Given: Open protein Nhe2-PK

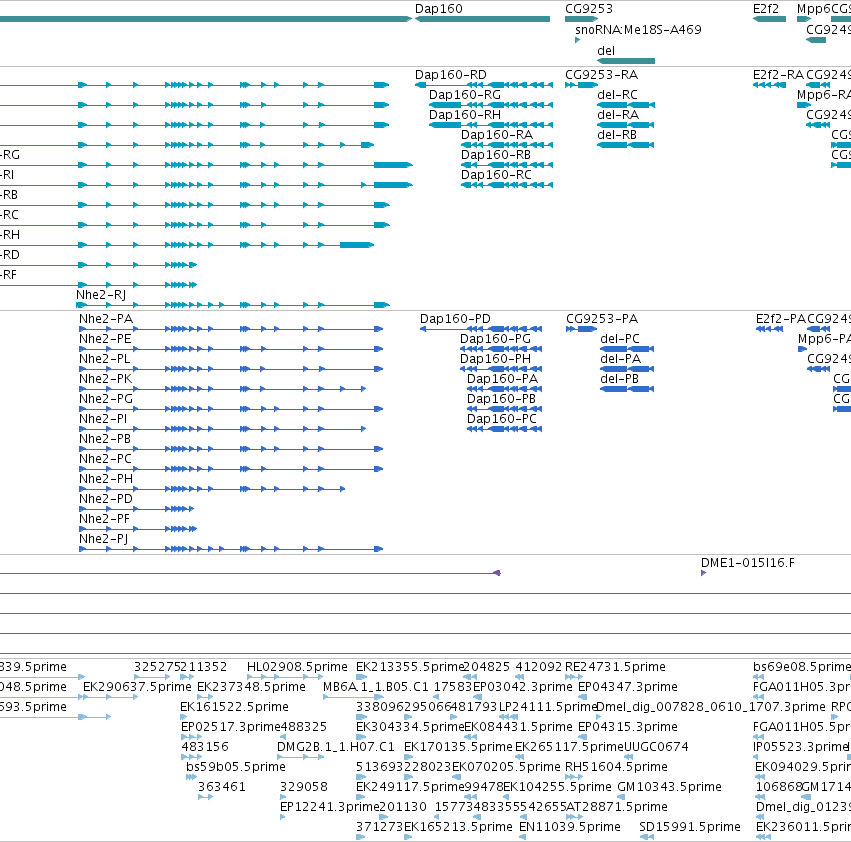Looking at the screenshot, I should (105, 379).
